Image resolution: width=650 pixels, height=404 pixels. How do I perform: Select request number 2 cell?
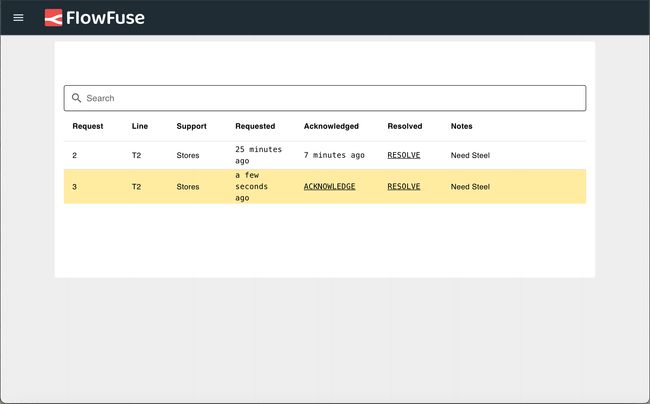click(75, 156)
